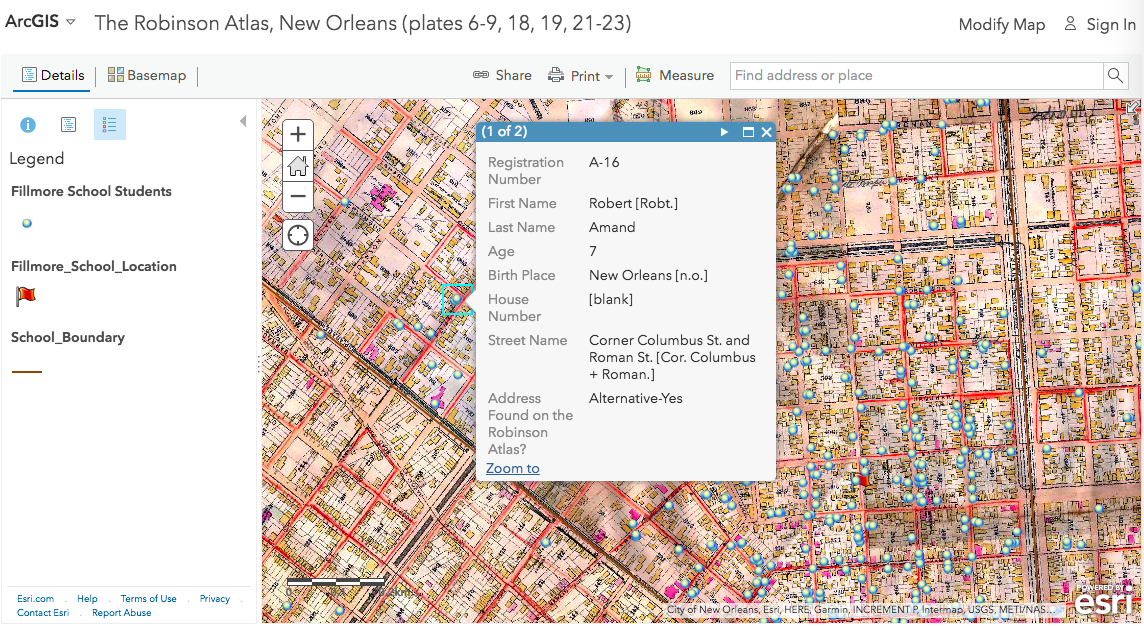Share this map
The height and width of the screenshot is (626, 1144).
pos(502,75)
